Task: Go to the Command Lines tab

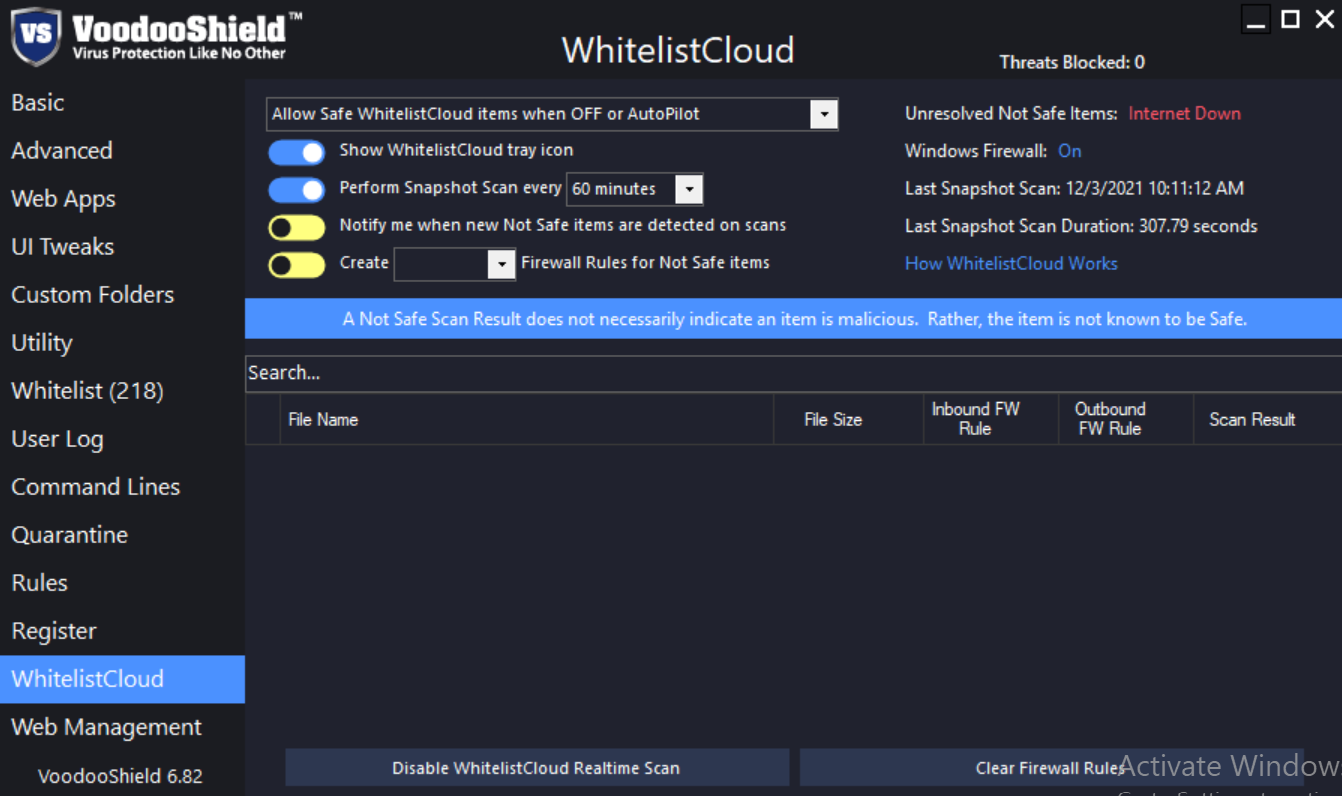Action: (x=122, y=487)
